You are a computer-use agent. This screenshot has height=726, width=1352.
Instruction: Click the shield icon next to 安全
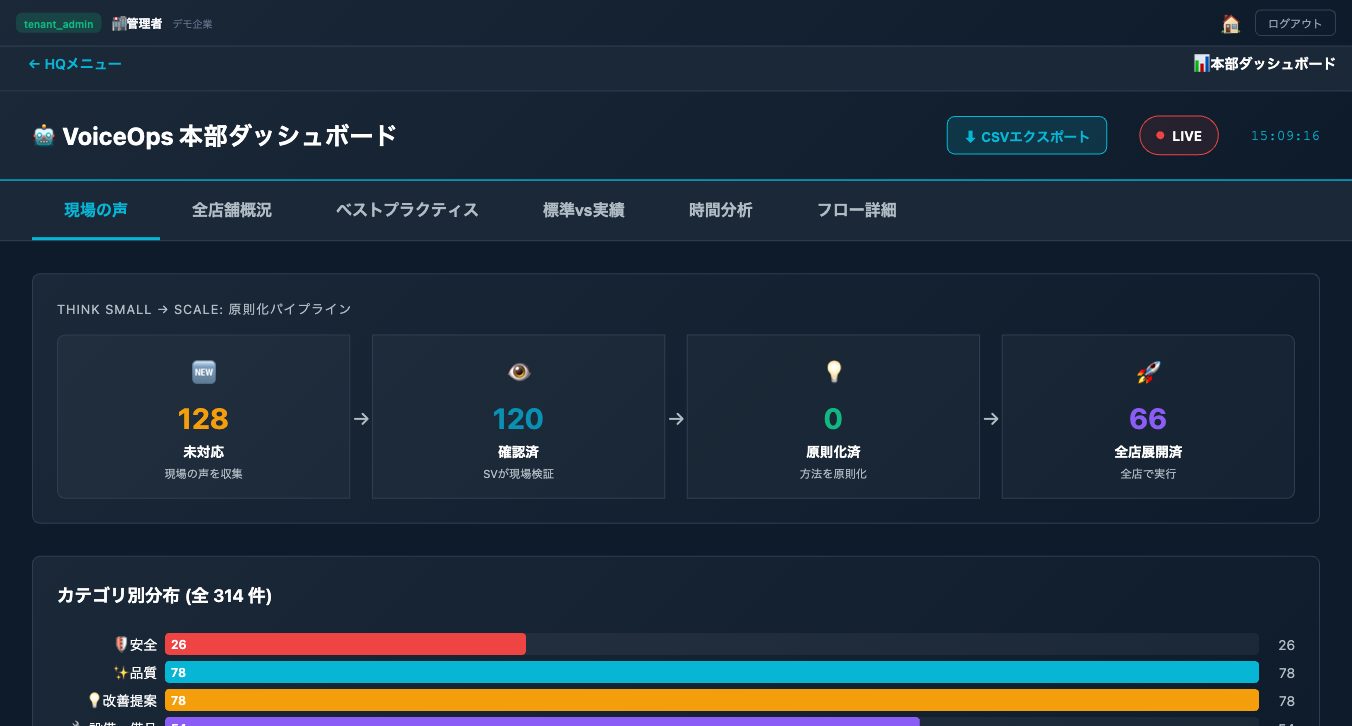[120, 644]
